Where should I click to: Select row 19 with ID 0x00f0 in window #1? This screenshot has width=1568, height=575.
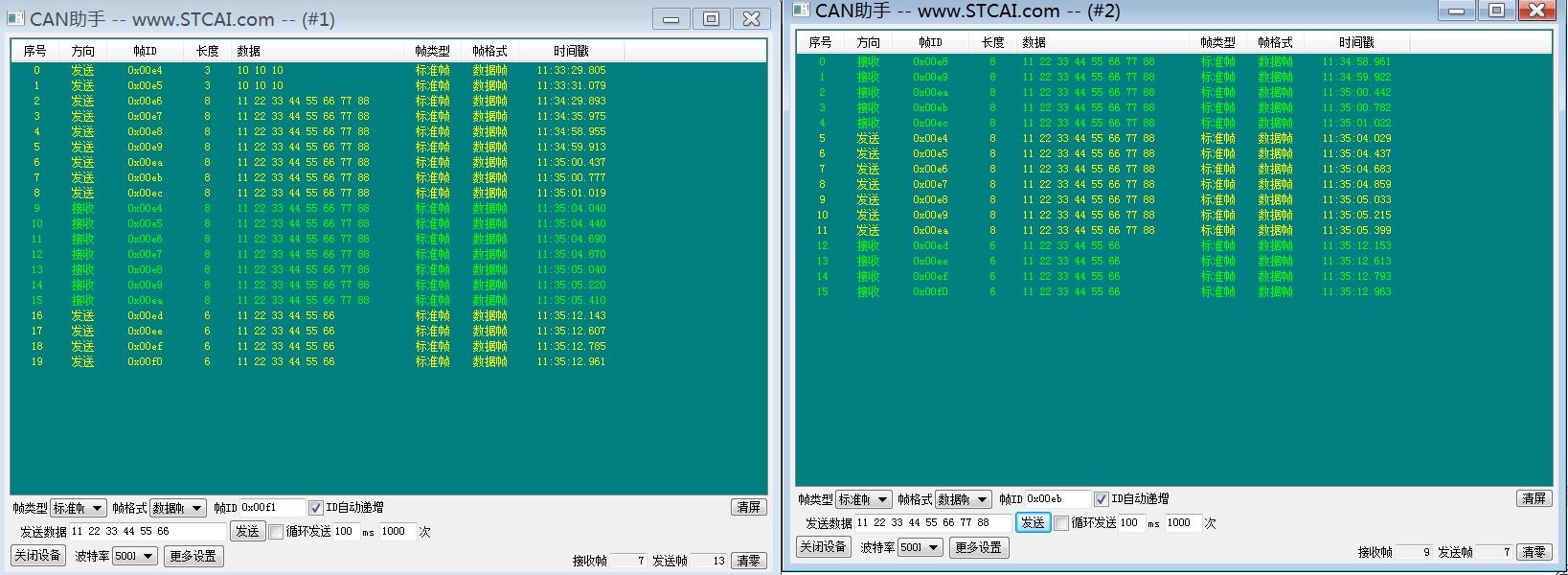tap(389, 361)
